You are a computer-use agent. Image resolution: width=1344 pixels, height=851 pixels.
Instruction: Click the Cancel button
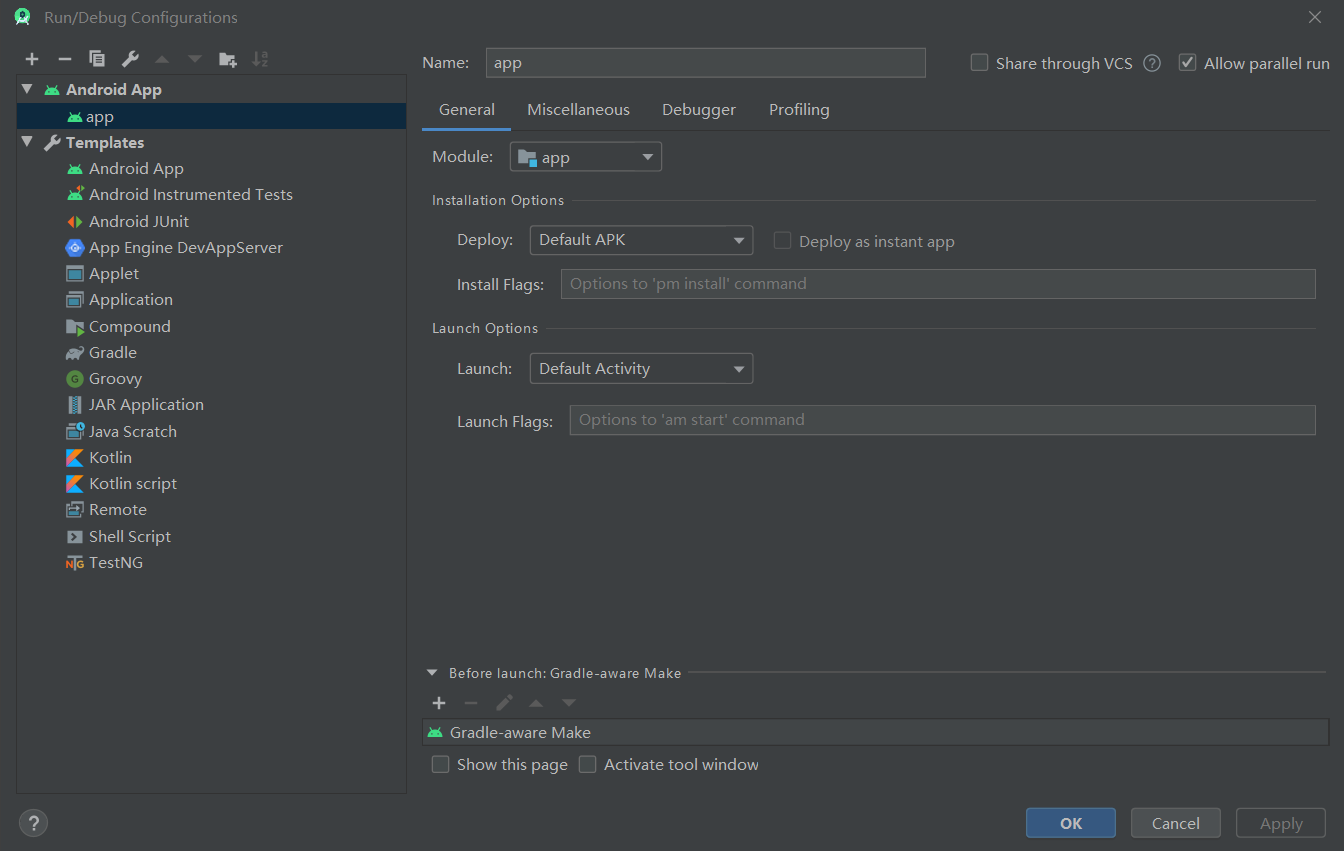click(x=1176, y=823)
